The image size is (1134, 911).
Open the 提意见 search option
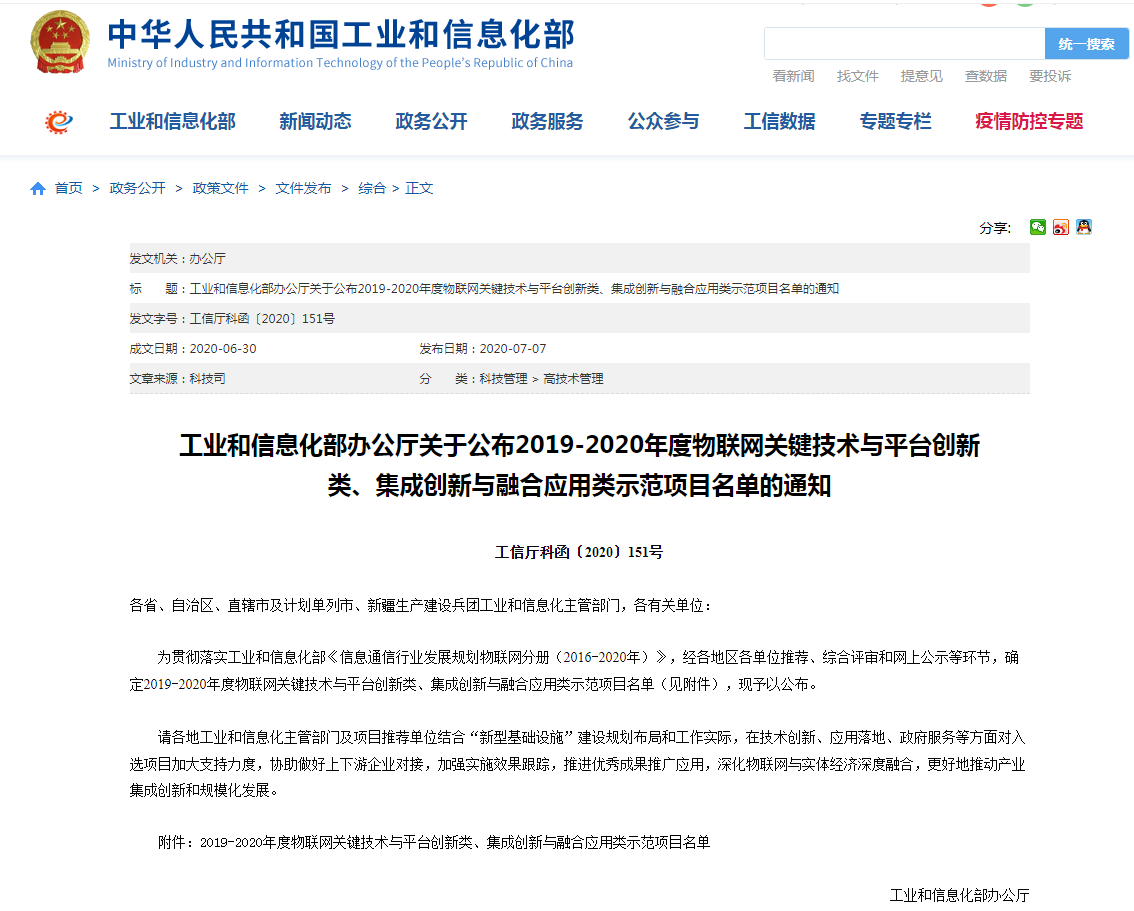point(921,76)
